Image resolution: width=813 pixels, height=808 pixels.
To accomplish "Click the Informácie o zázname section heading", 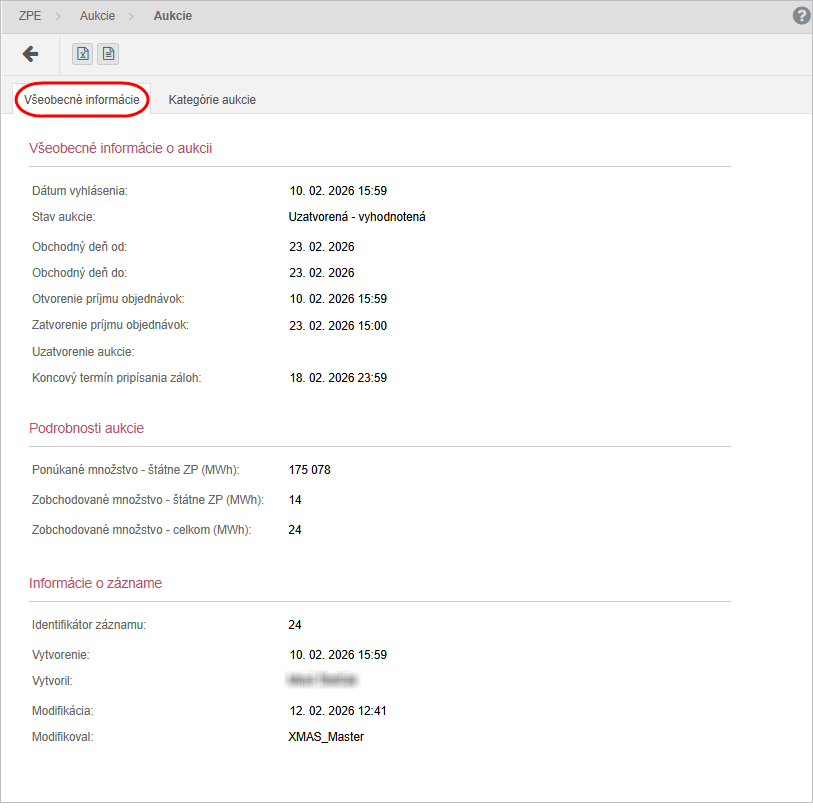I will (95, 583).
